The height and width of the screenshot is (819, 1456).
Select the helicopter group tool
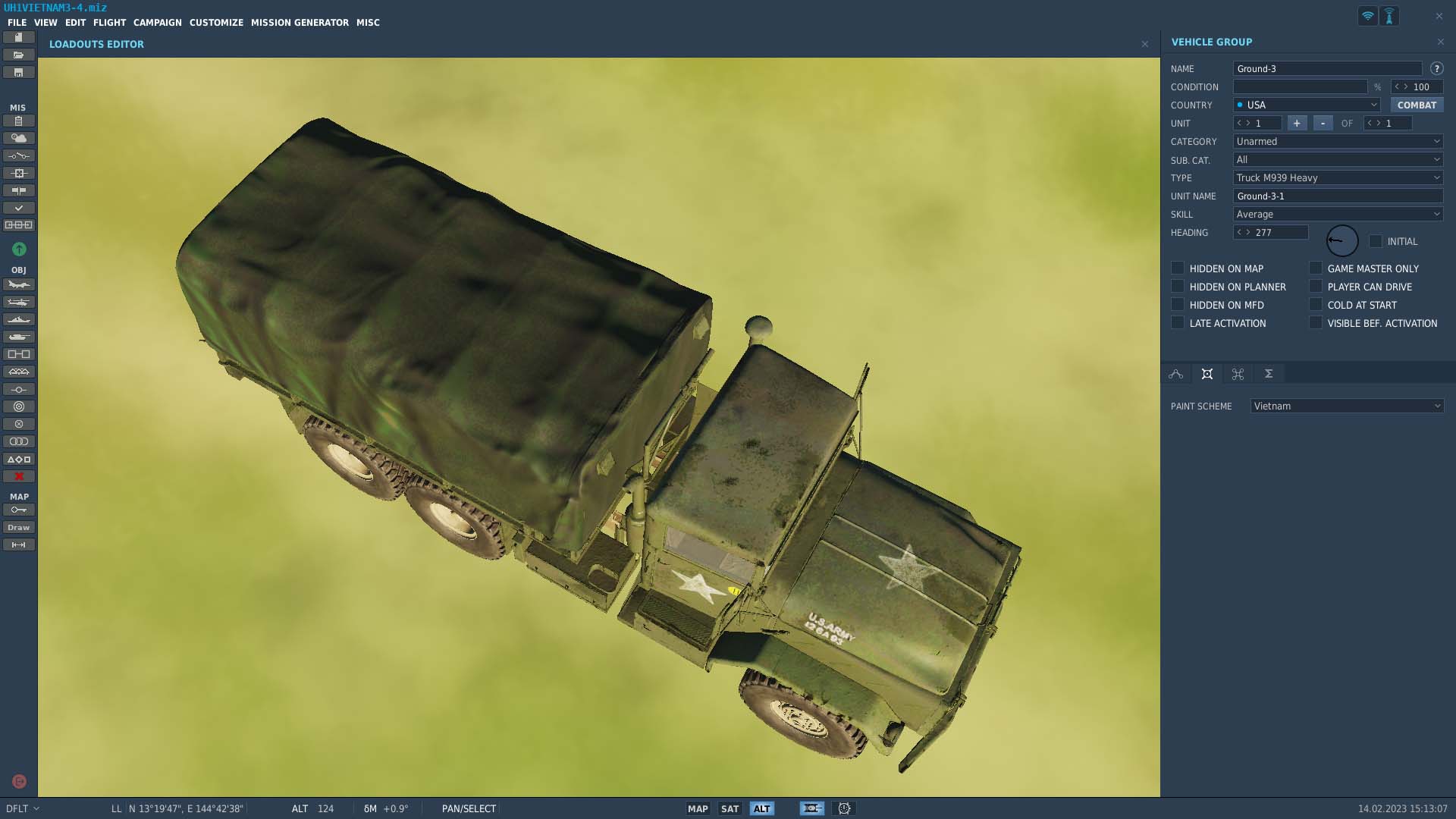[18, 302]
